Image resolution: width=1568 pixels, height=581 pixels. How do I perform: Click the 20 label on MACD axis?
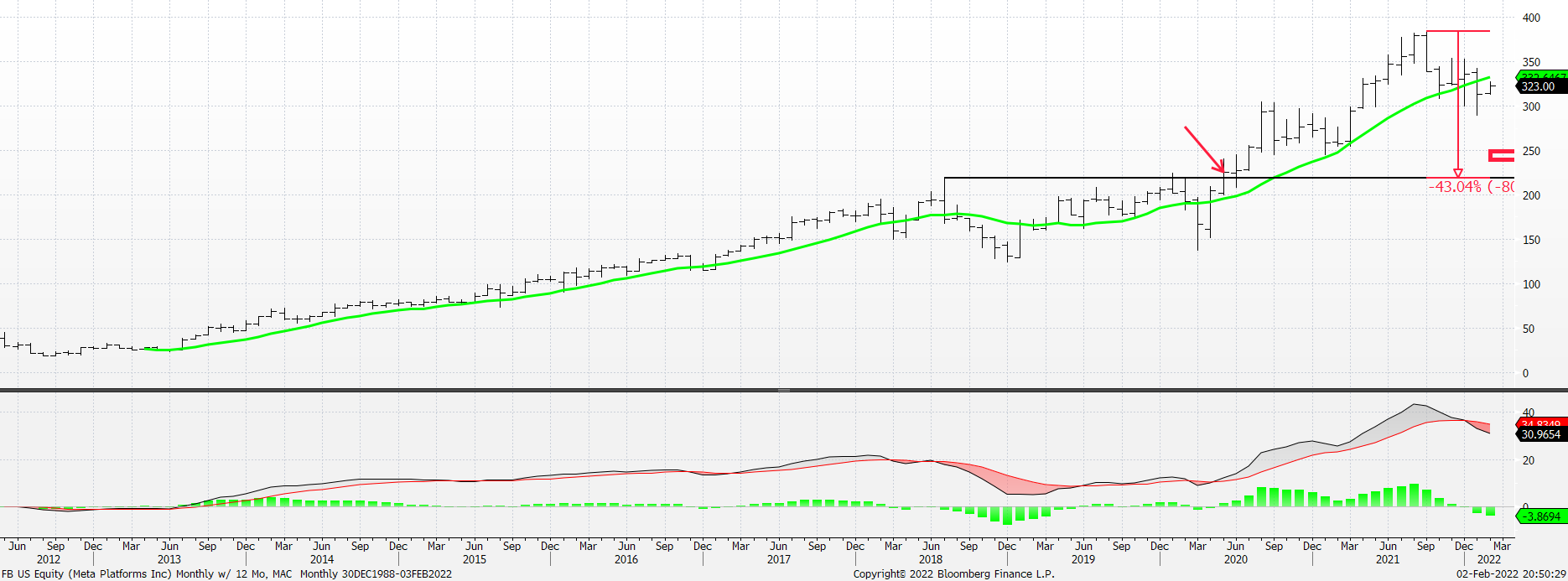pos(1529,460)
